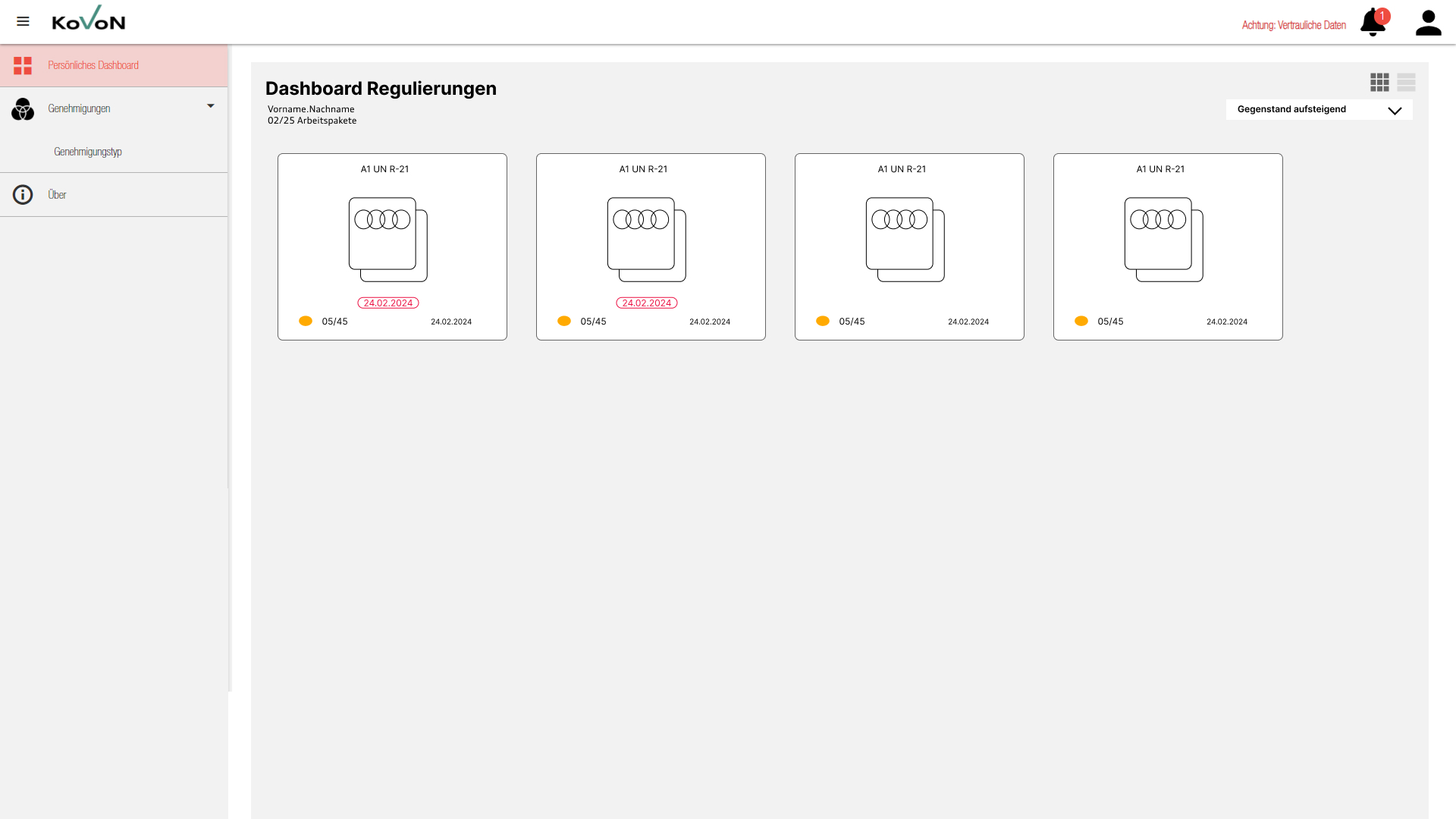Click the red 24.02.2024 badge on the first card
Image resolution: width=1456 pixels, height=819 pixels.
tap(388, 303)
